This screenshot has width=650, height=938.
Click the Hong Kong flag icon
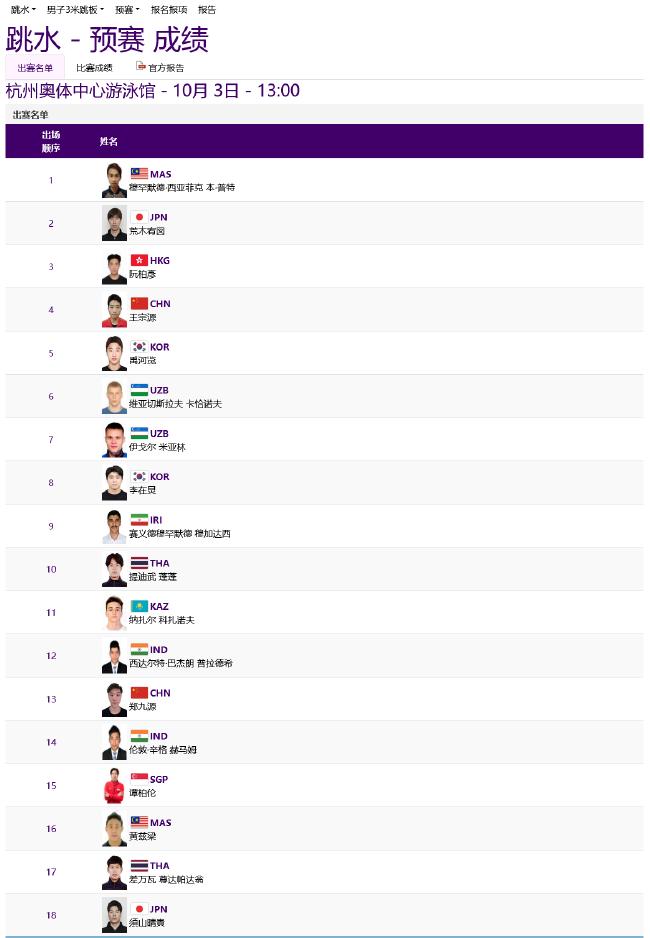click(x=139, y=260)
